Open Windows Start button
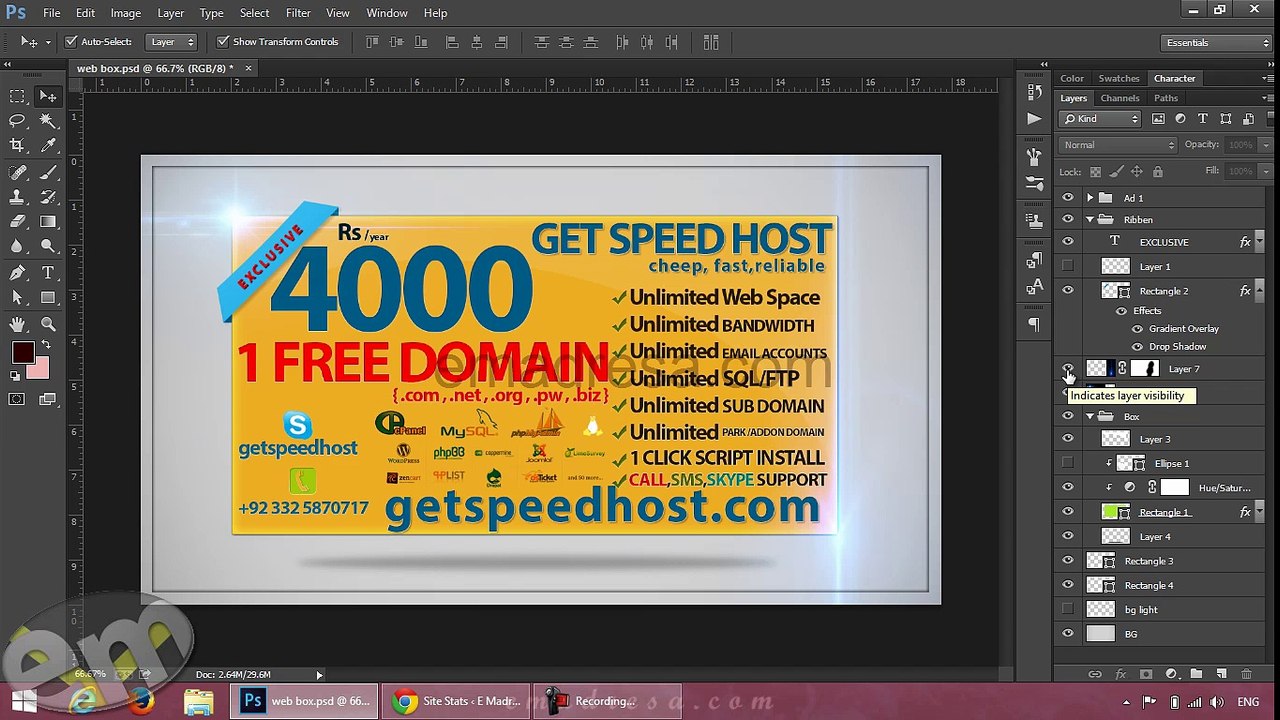Image resolution: width=1280 pixels, height=720 pixels. coord(24,701)
